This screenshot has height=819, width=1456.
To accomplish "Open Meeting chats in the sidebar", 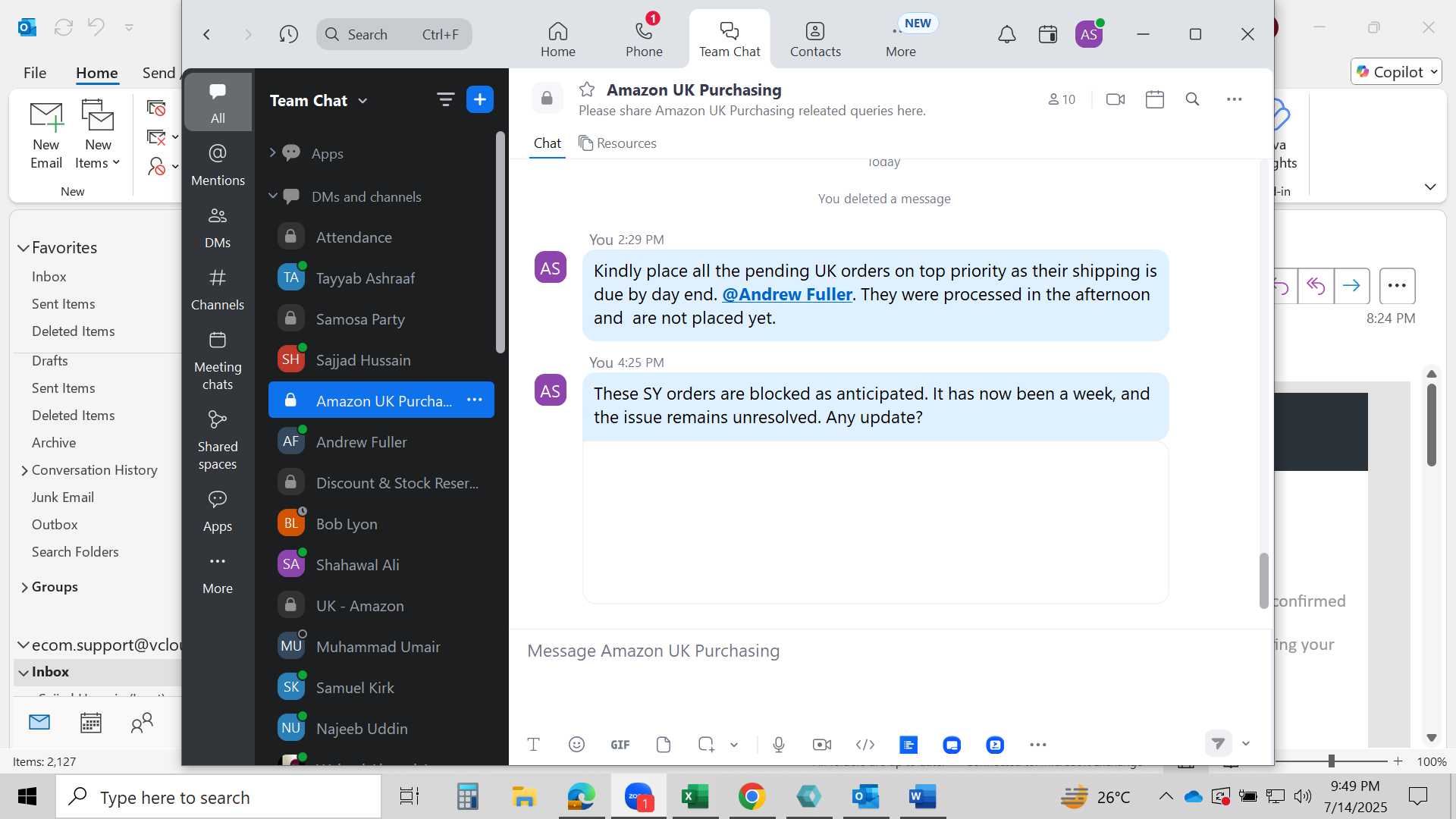I will point(218,360).
